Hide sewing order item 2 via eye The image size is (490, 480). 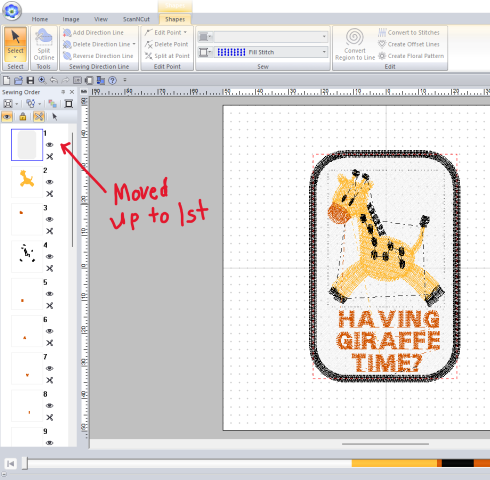pos(50,182)
